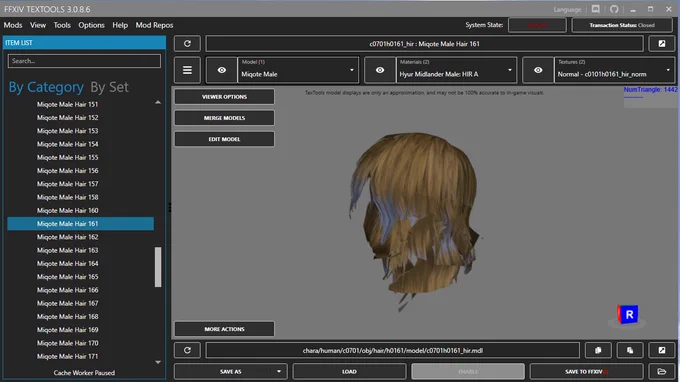Switch item list to By Category
Viewport: 680px width, 382px height.
pos(46,87)
